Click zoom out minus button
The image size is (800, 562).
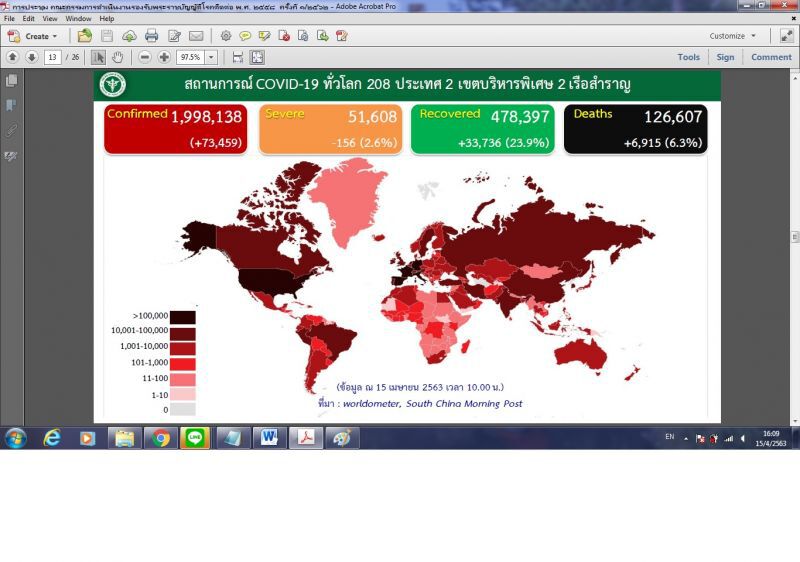pos(145,57)
